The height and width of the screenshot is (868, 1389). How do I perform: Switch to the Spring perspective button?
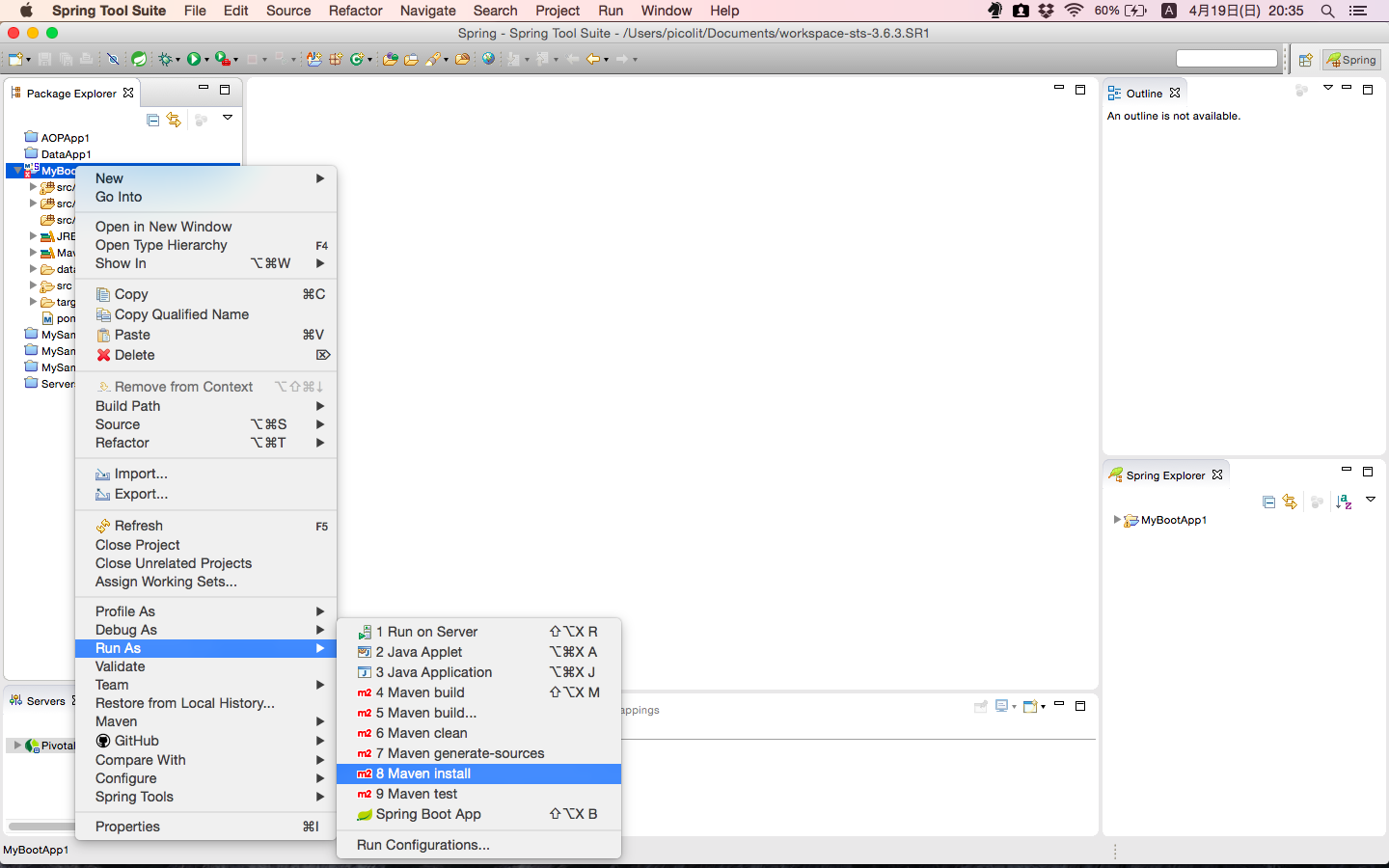point(1351,60)
